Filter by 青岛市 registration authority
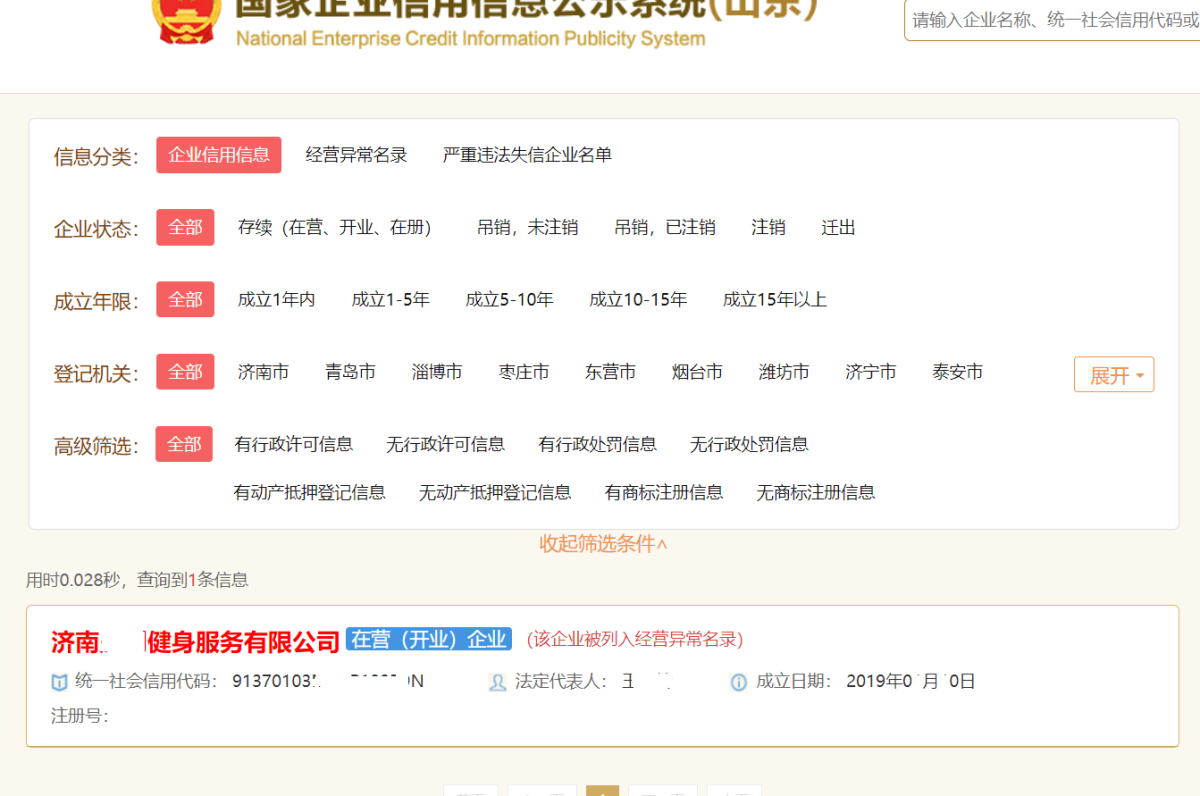 tap(350, 372)
